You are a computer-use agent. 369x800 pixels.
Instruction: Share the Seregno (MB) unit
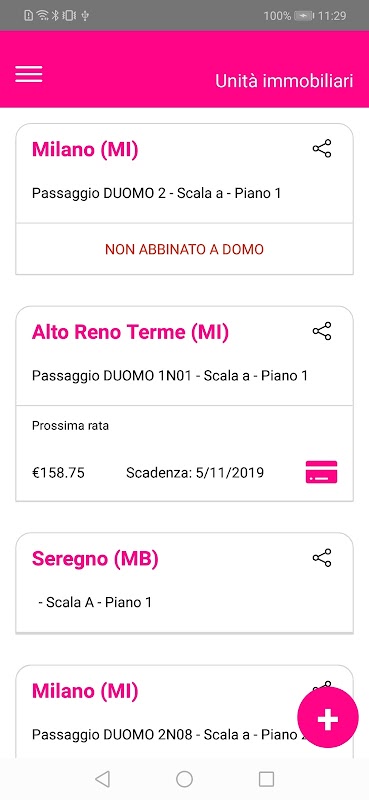[322, 558]
